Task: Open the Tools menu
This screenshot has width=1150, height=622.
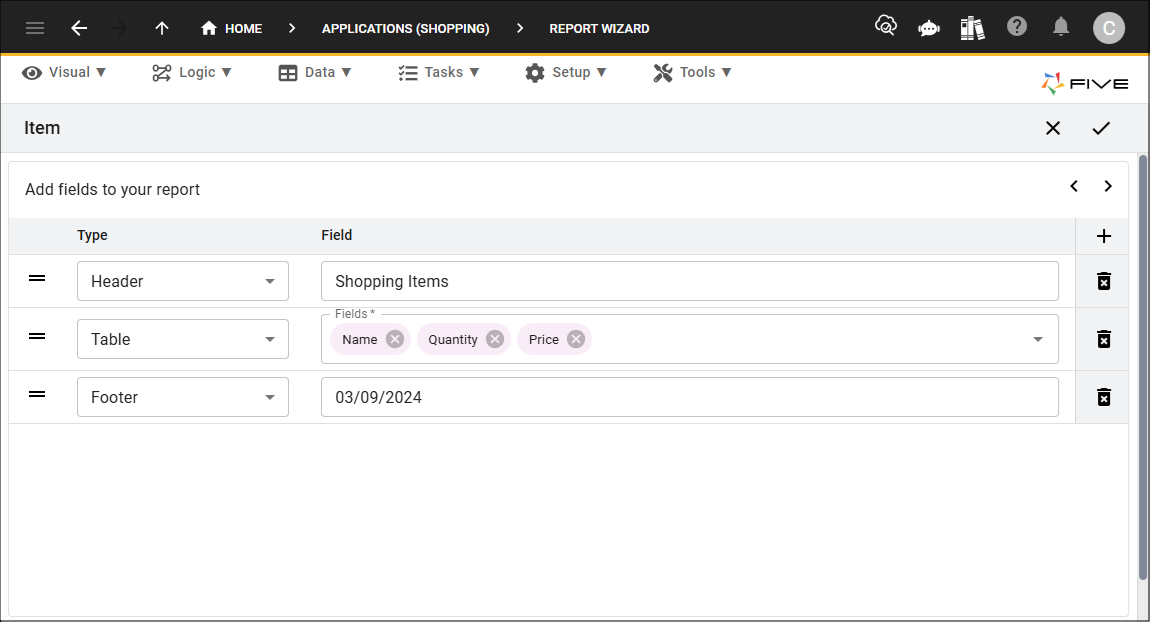Action: click(x=692, y=73)
